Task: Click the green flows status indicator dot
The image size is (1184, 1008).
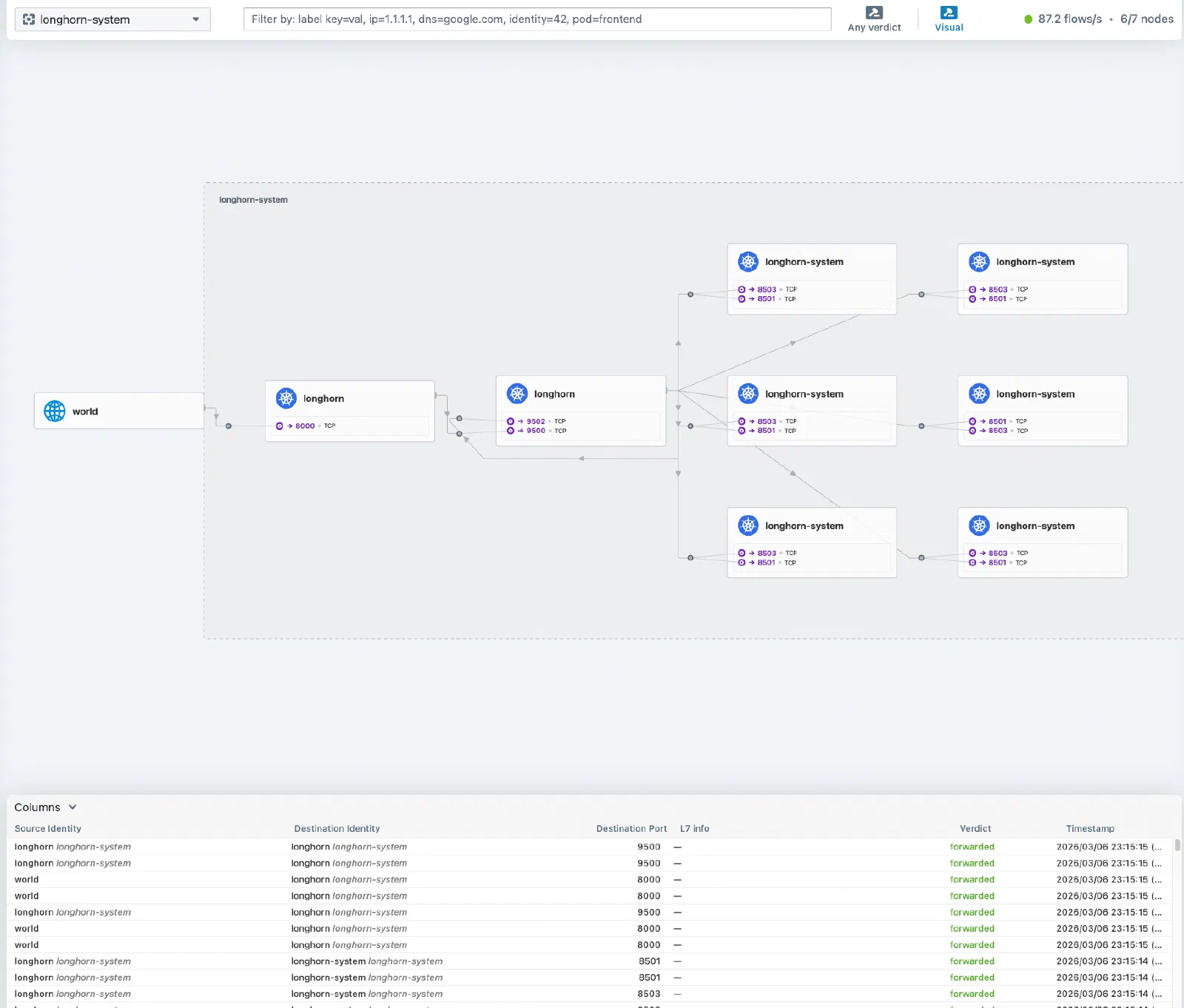Action: click(x=1028, y=19)
